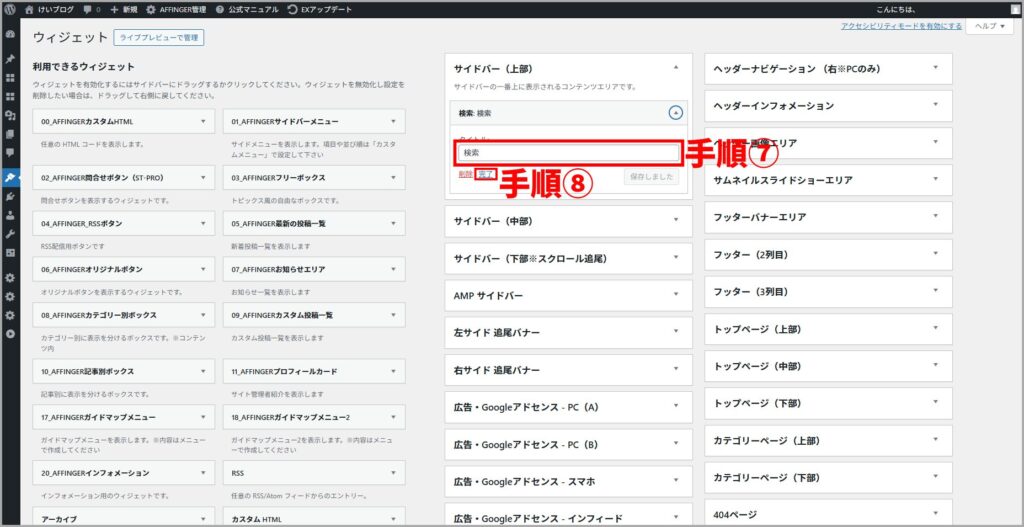Open AFFINGER管理 gear in the admin bar
1024x527 pixels.
coord(151,9)
